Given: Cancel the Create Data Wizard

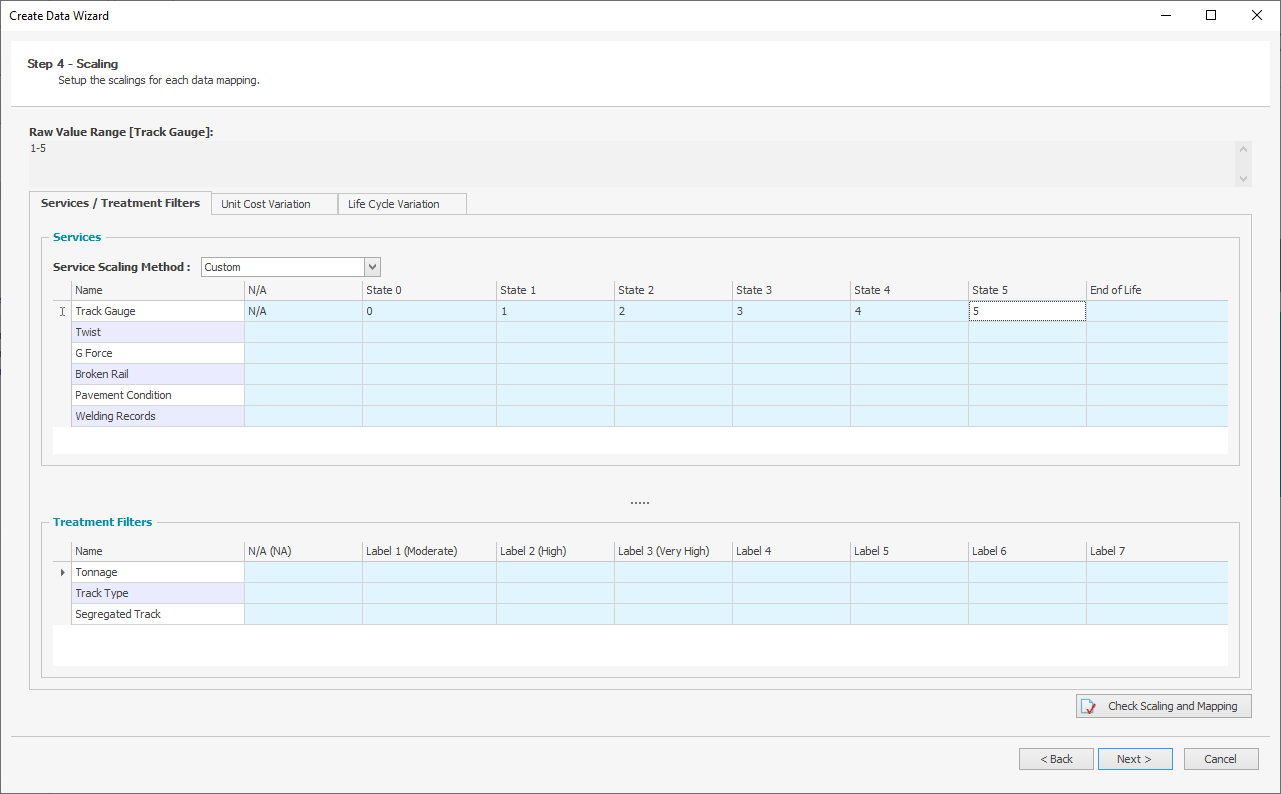Looking at the screenshot, I should (x=1220, y=758).
